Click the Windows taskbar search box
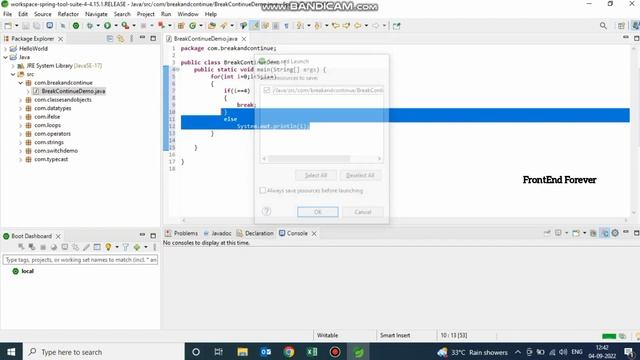The image size is (640, 360). [104, 352]
